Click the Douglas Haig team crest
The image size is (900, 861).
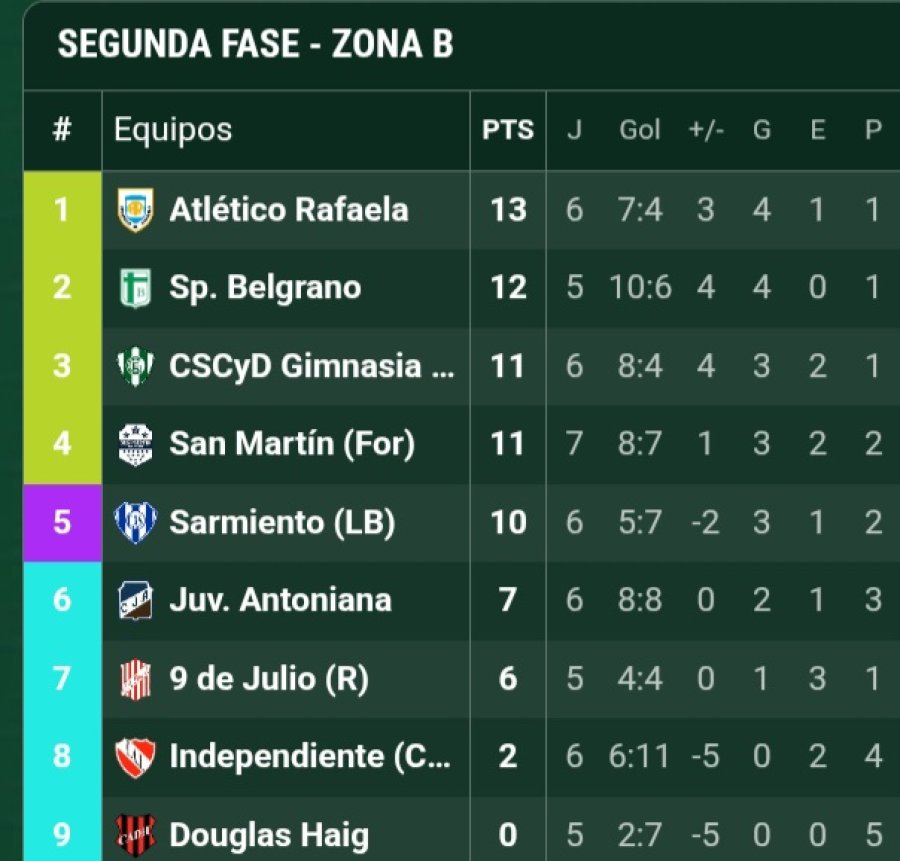[135, 833]
